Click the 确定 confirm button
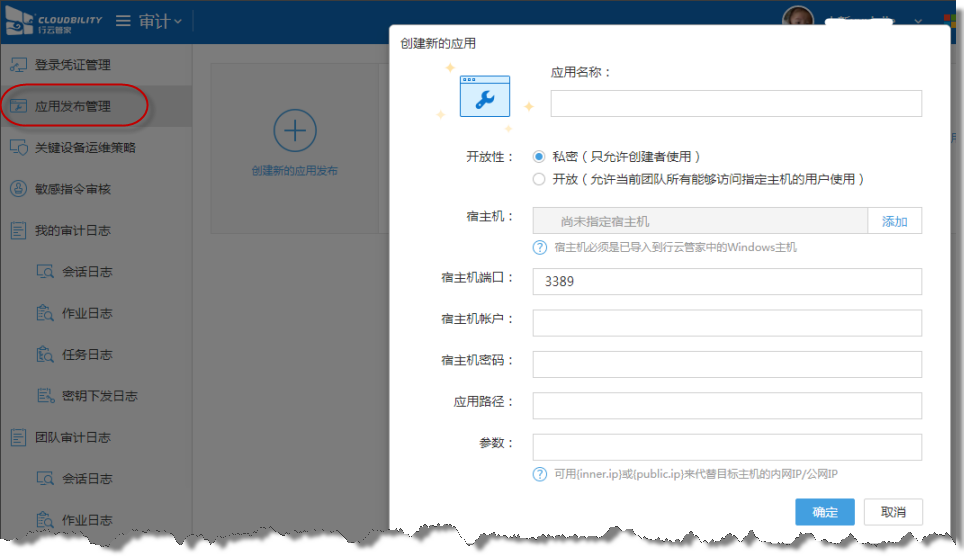This screenshot has height=556, width=964. point(824,512)
